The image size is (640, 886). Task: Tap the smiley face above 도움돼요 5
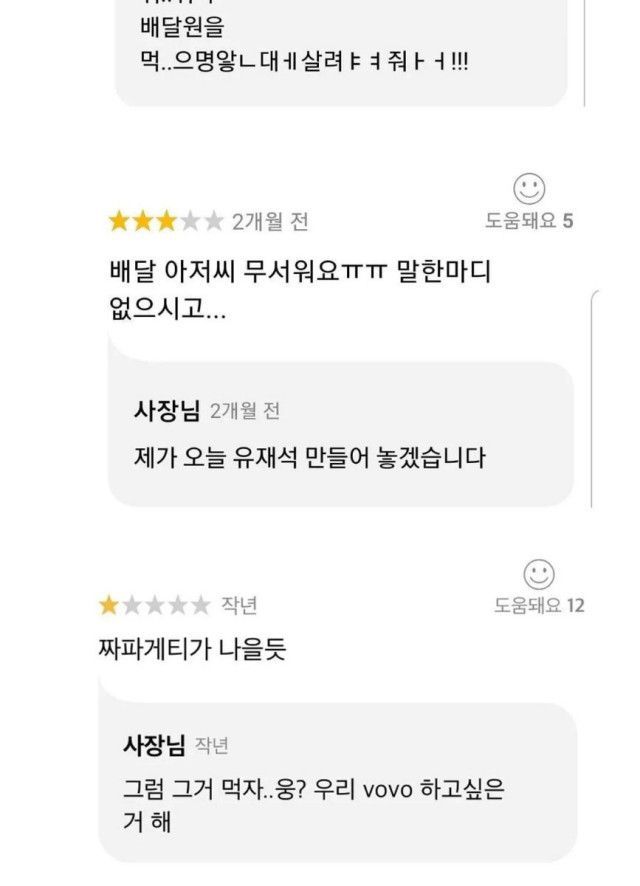point(529,188)
